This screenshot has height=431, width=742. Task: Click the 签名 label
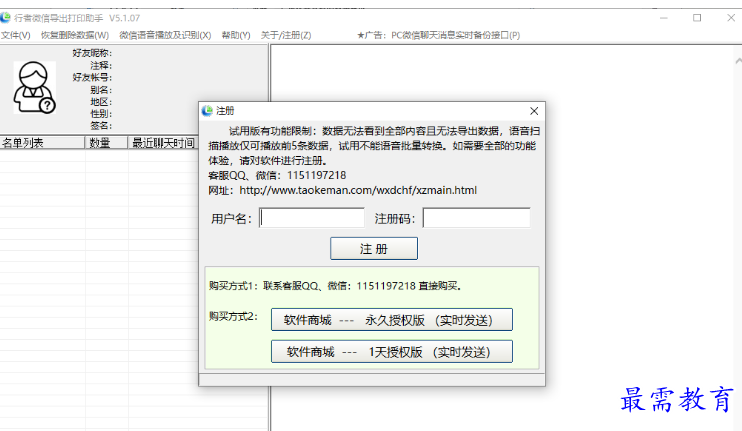pyautogui.click(x=101, y=125)
